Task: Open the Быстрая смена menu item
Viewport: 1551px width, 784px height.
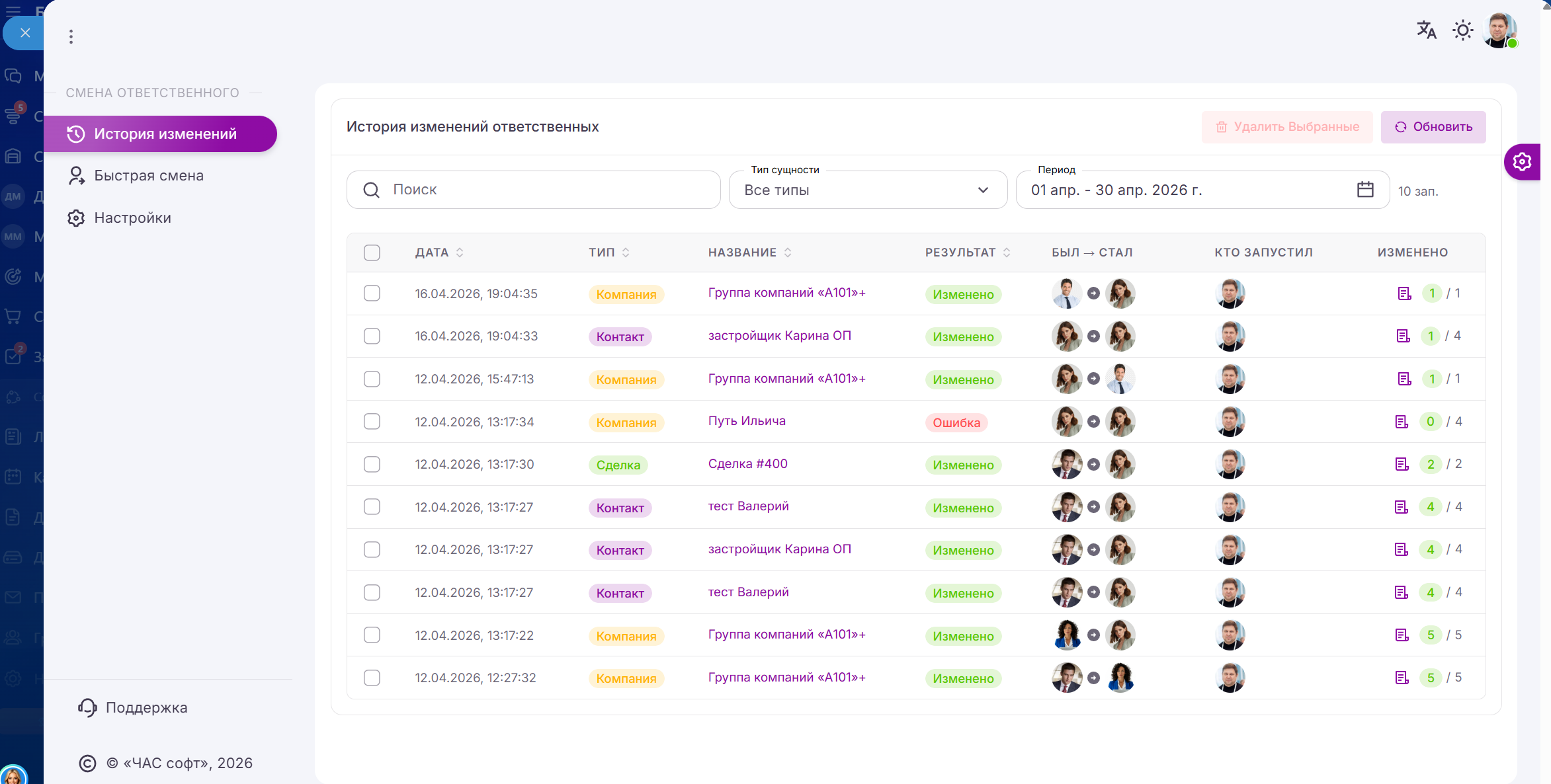Action: 149,176
